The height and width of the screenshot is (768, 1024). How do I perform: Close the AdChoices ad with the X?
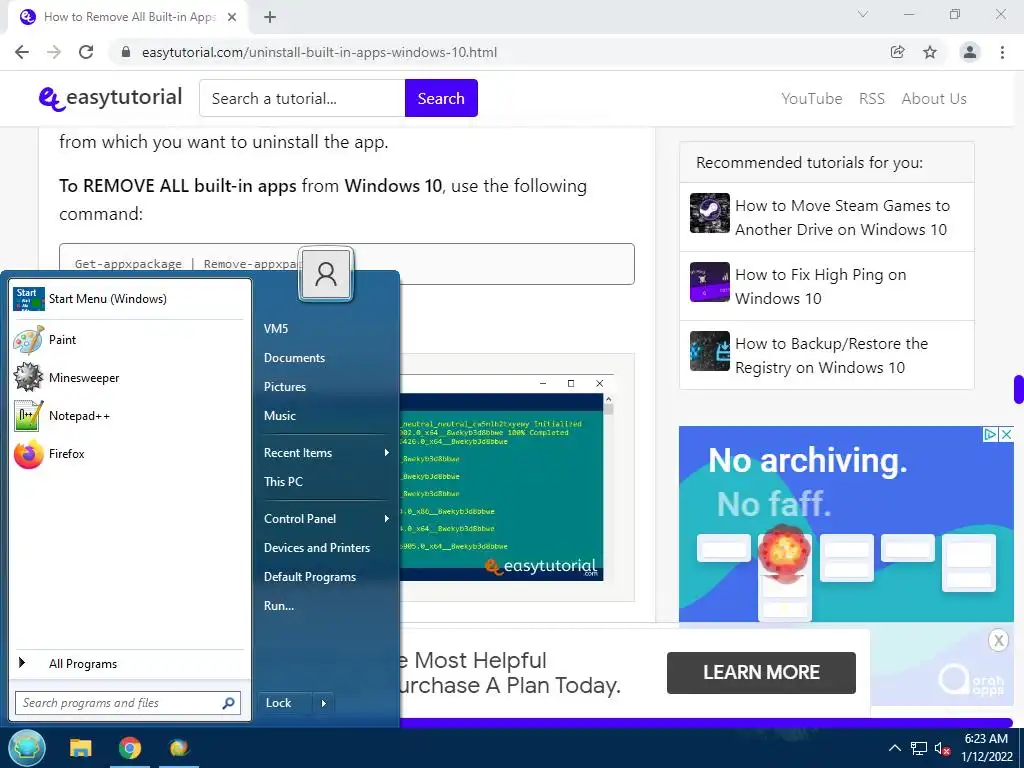tap(1006, 434)
